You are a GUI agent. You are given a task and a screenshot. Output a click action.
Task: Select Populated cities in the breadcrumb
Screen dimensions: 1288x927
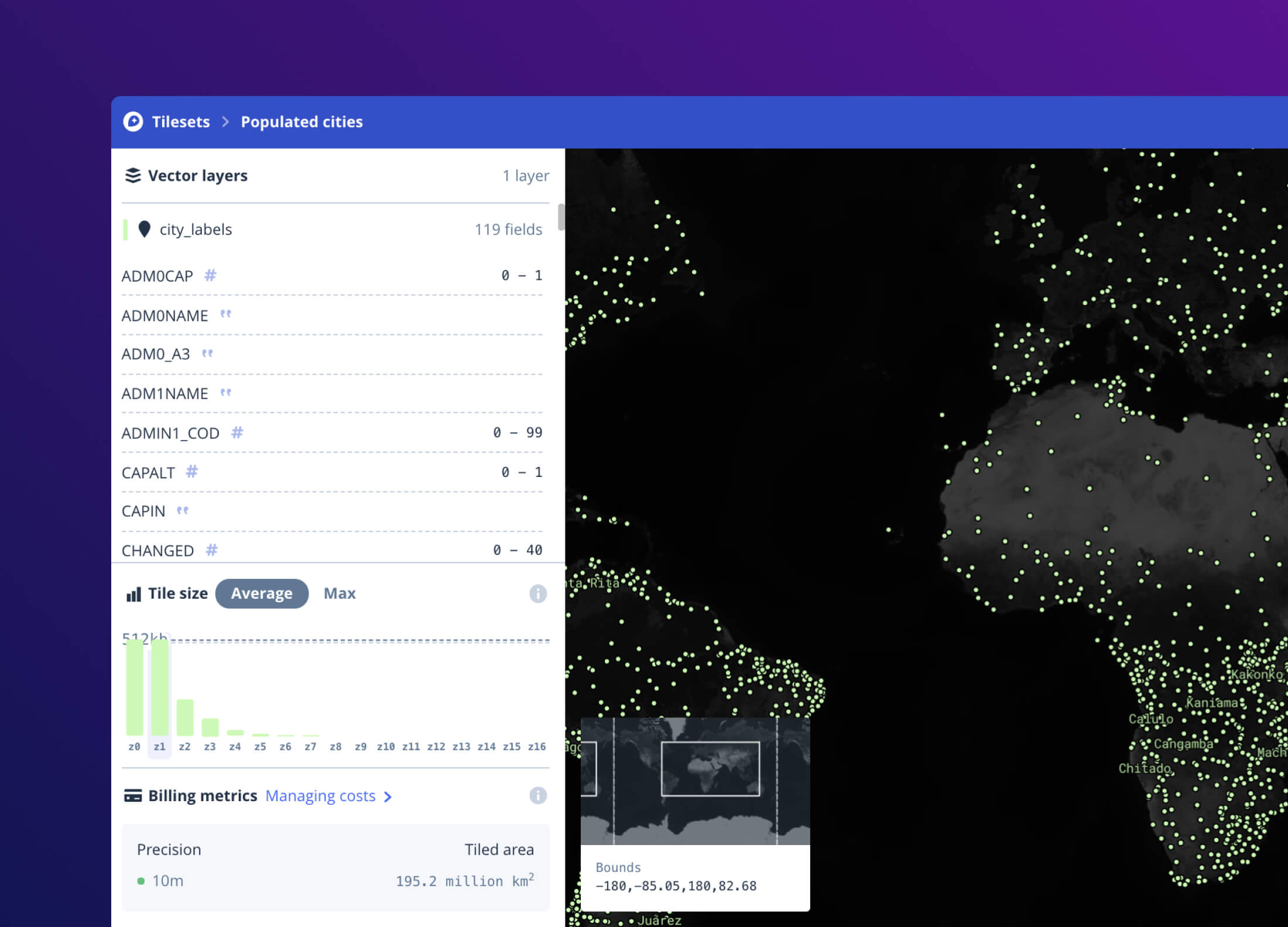click(302, 122)
